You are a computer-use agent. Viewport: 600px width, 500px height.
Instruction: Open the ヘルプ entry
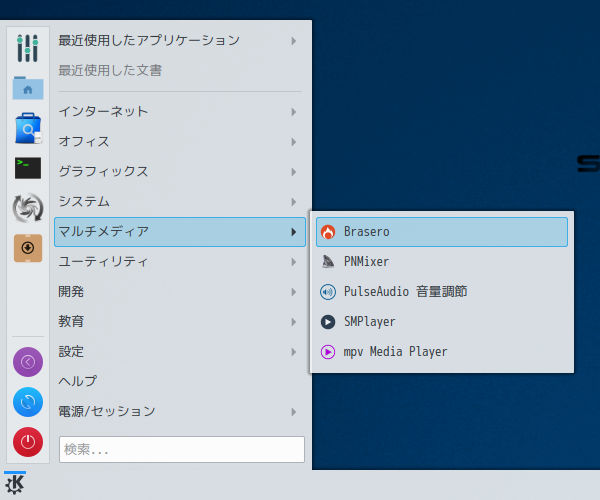pyautogui.click(x=180, y=381)
